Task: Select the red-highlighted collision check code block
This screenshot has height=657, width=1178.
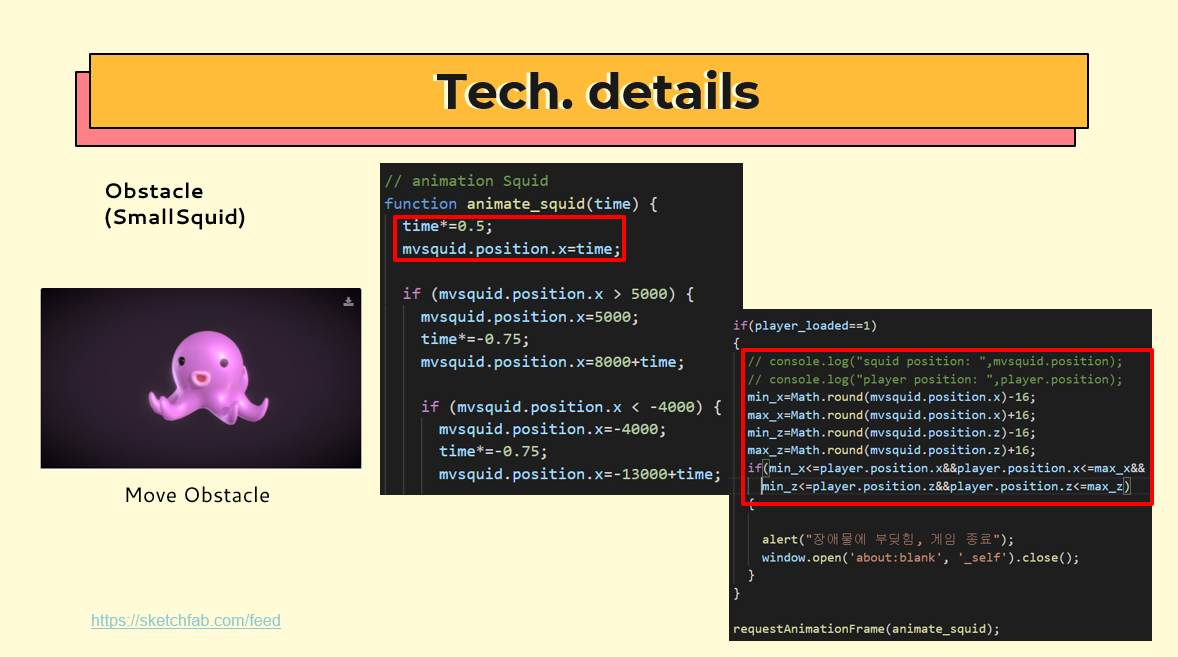Action: coord(947,428)
